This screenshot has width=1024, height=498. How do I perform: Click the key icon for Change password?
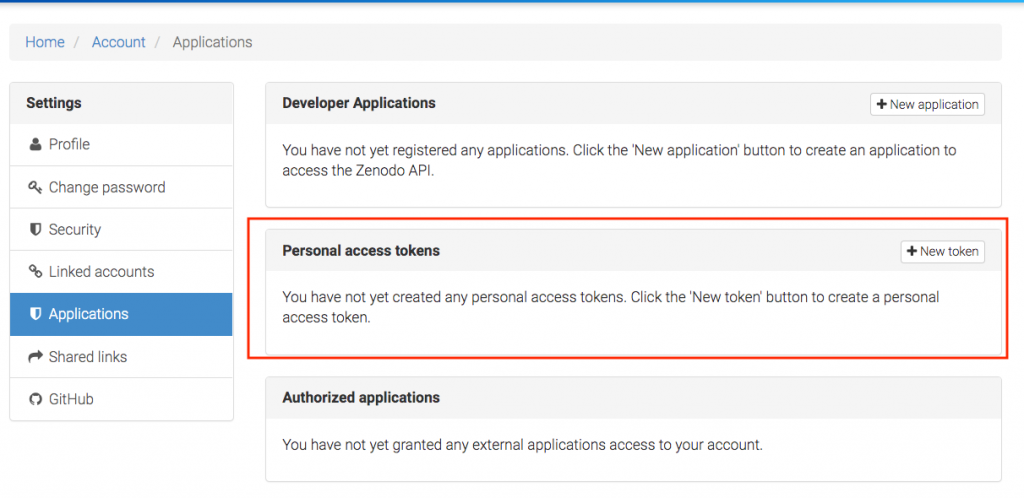pyautogui.click(x=35, y=187)
